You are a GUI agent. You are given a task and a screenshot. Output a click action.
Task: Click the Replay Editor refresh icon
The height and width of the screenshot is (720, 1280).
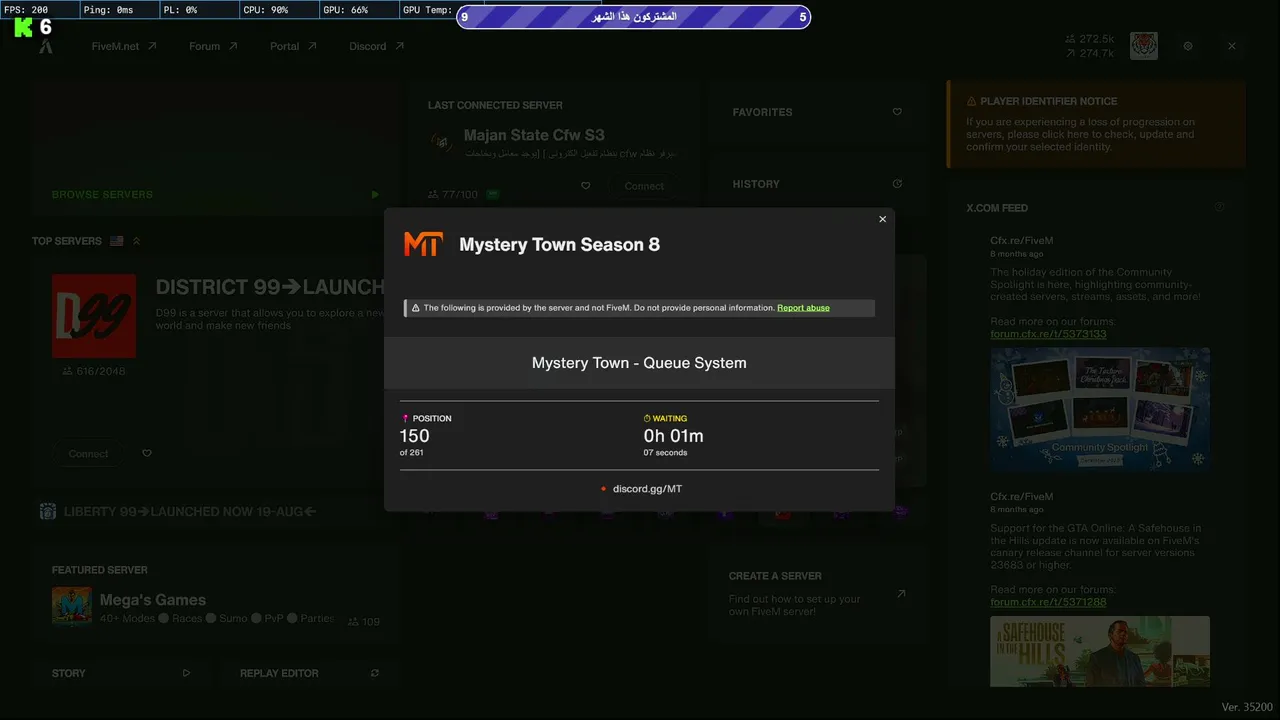(x=375, y=674)
